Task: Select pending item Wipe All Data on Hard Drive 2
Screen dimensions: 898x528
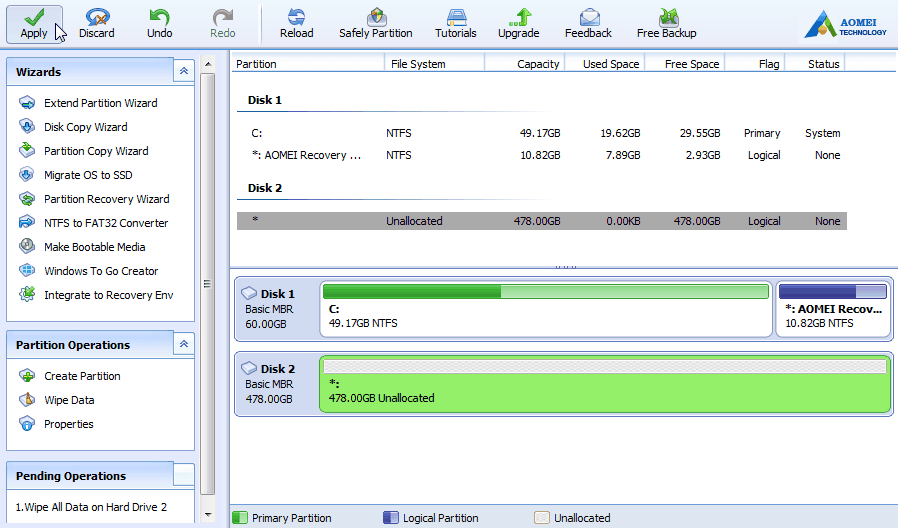Action: pyautogui.click(x=91, y=507)
